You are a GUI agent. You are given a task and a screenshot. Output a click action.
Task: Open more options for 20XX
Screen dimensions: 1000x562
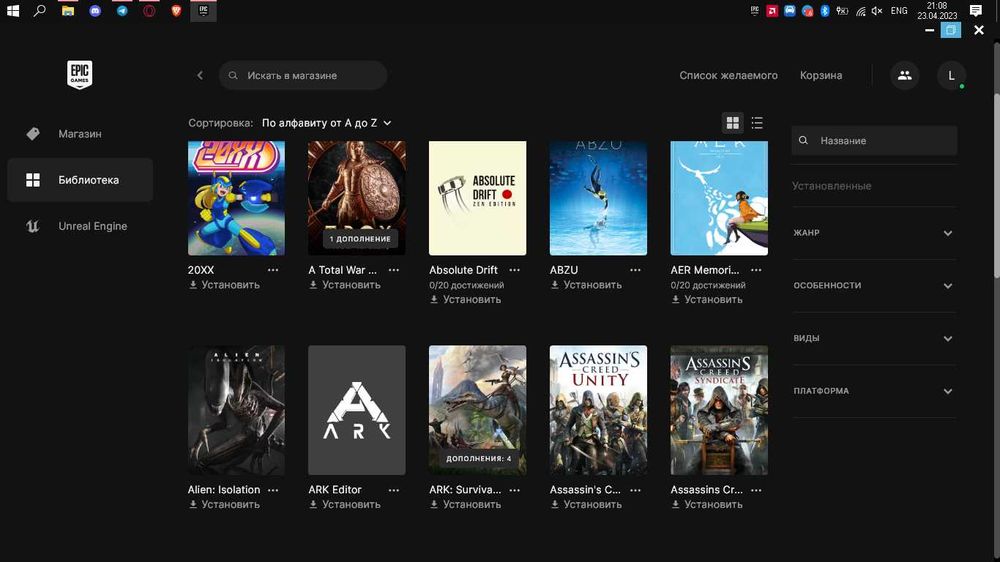click(273, 270)
